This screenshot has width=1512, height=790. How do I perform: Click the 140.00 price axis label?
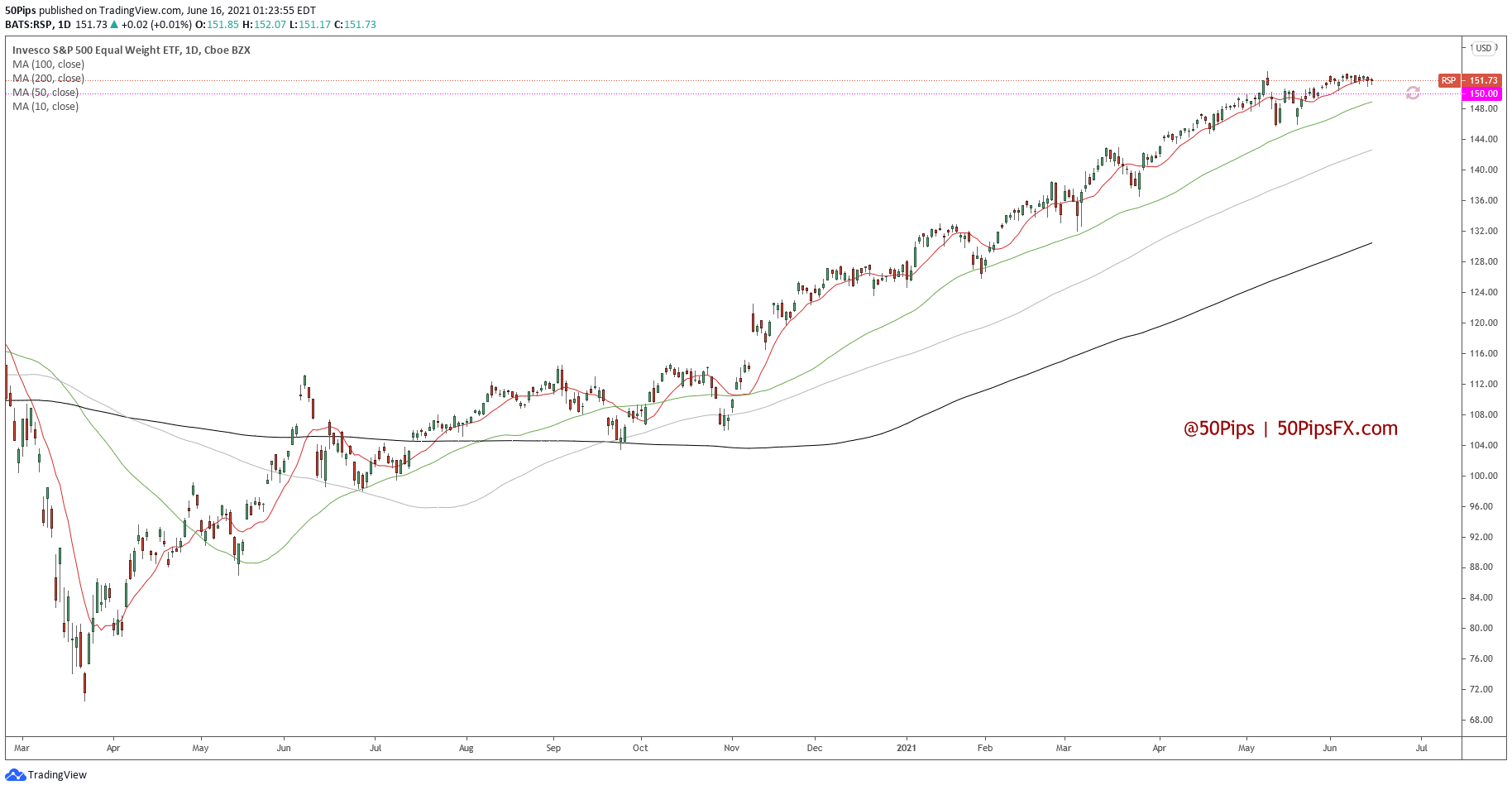tap(1484, 170)
